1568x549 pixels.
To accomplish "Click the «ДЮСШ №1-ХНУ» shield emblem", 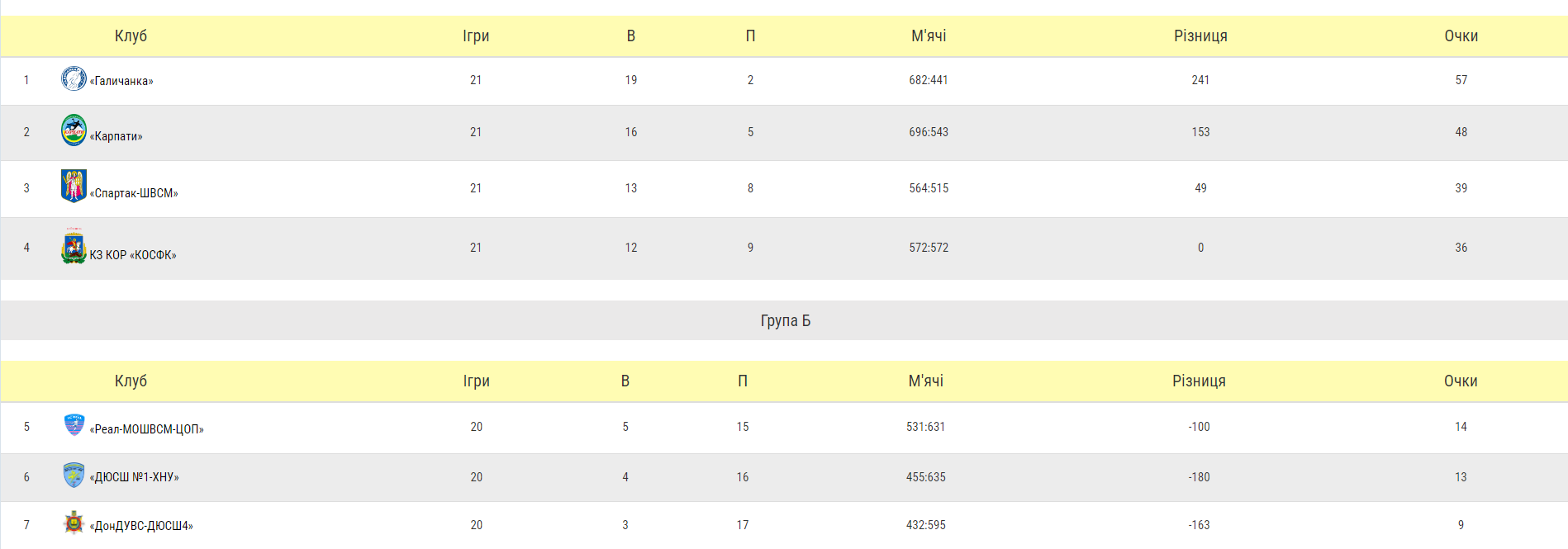I will [x=74, y=475].
